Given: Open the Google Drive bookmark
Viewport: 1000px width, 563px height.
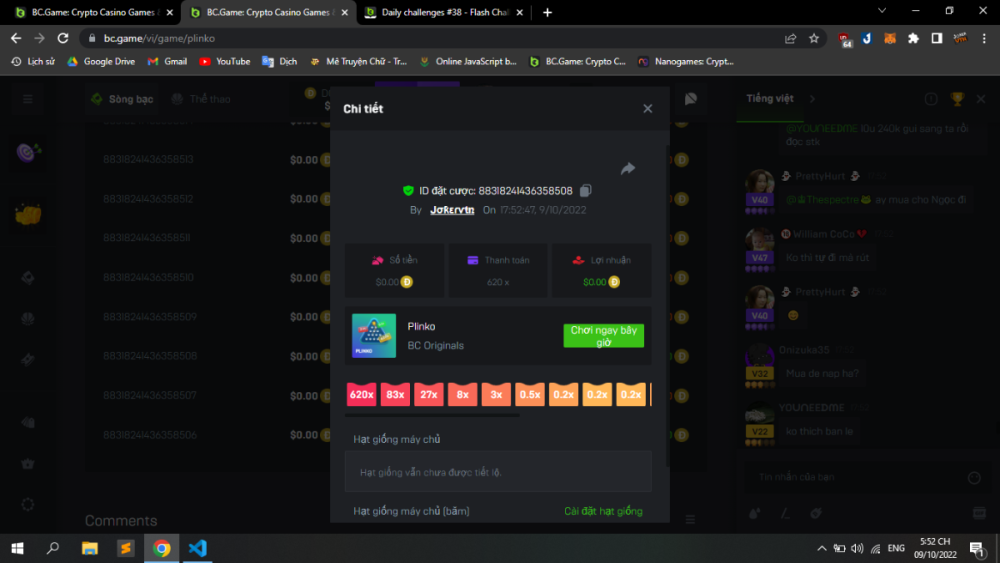Looking at the screenshot, I should tap(101, 61).
